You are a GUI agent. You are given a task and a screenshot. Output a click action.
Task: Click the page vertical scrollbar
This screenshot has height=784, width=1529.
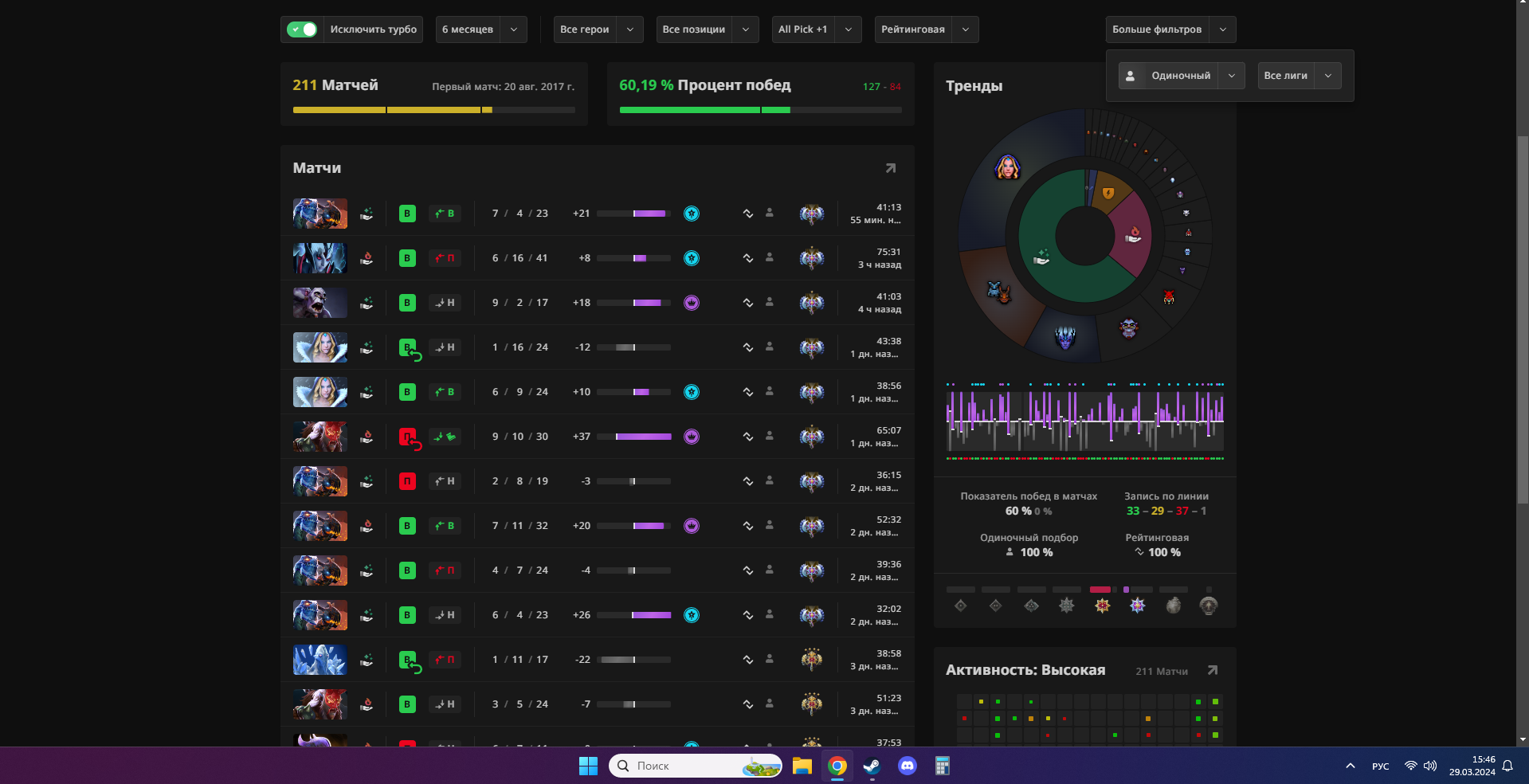[1523, 319]
